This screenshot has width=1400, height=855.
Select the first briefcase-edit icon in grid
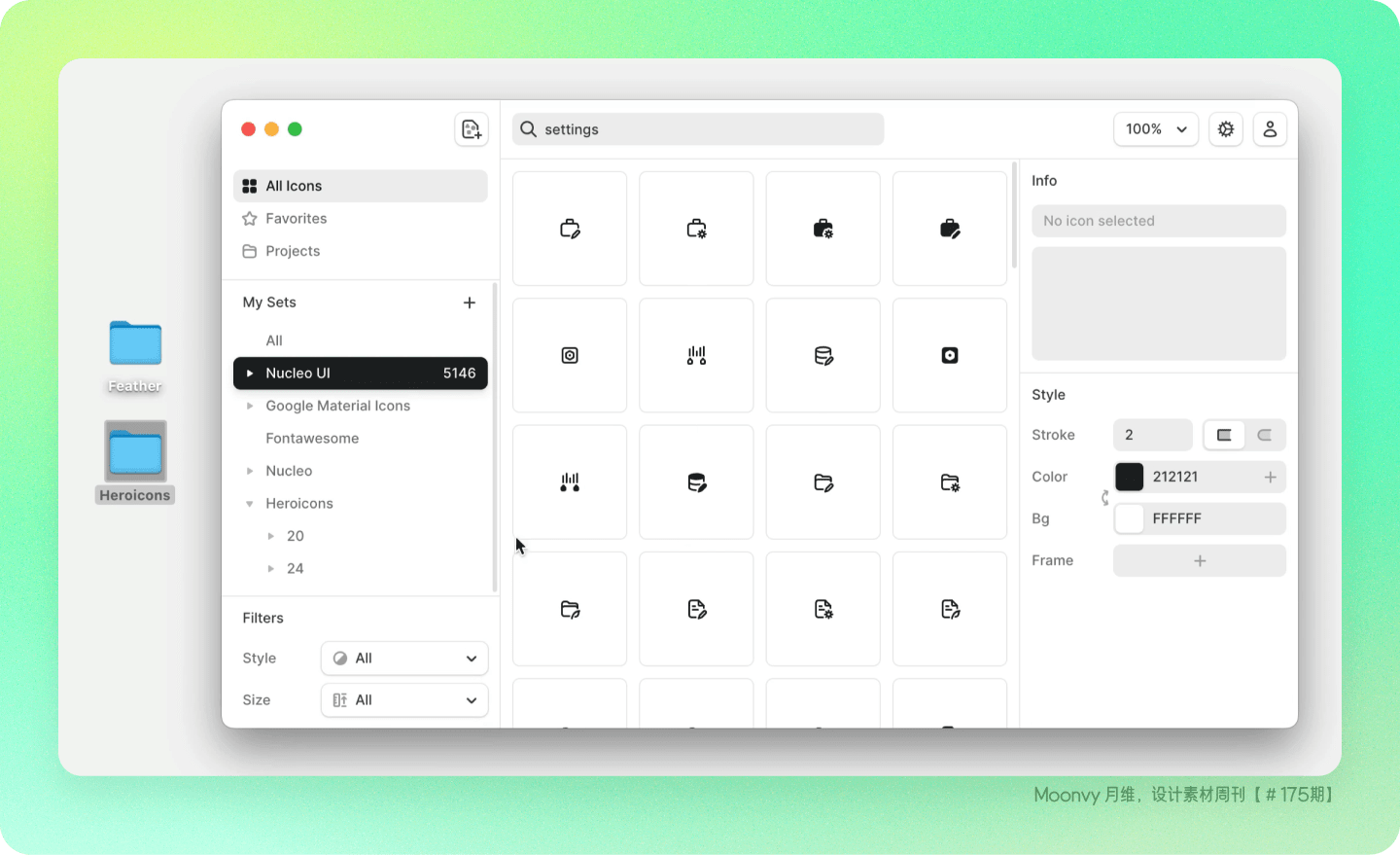click(570, 229)
